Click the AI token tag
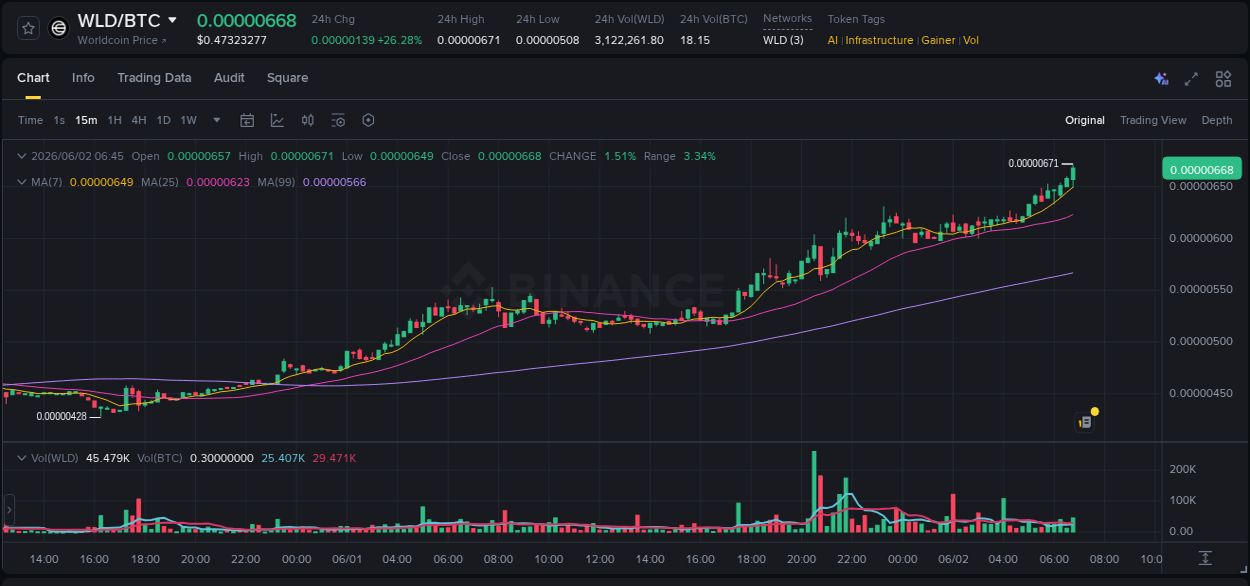This screenshot has height=586, width=1250. tap(833, 40)
